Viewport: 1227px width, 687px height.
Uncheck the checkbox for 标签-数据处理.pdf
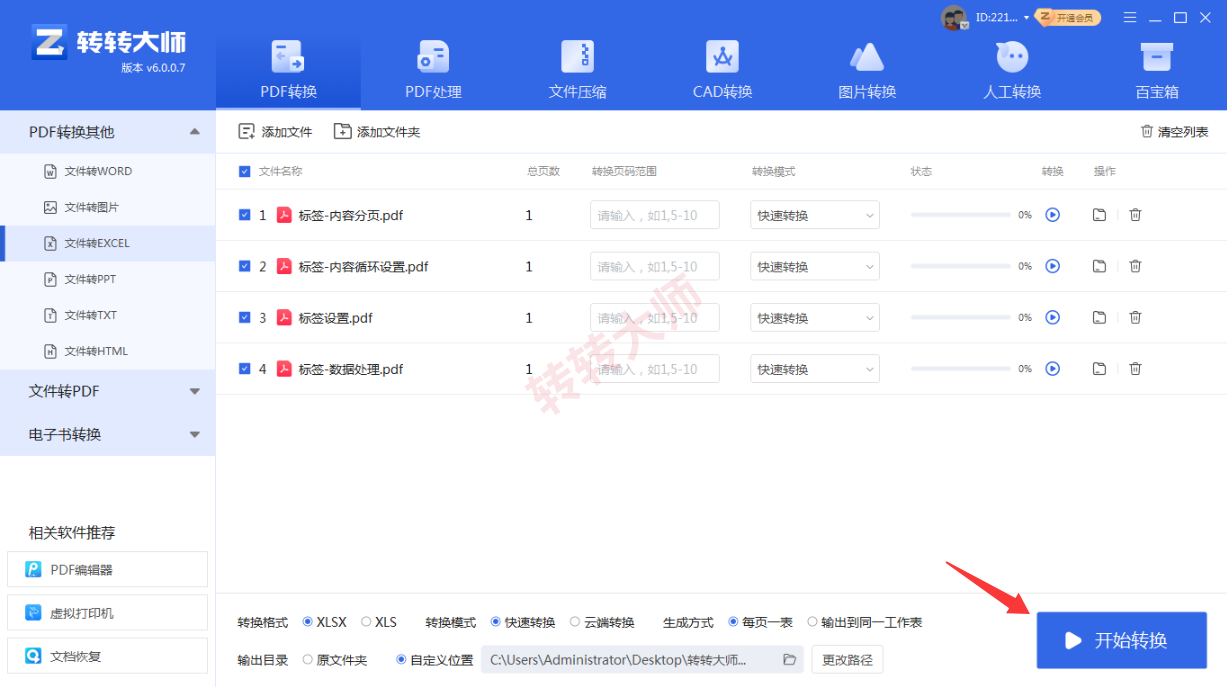click(x=245, y=368)
